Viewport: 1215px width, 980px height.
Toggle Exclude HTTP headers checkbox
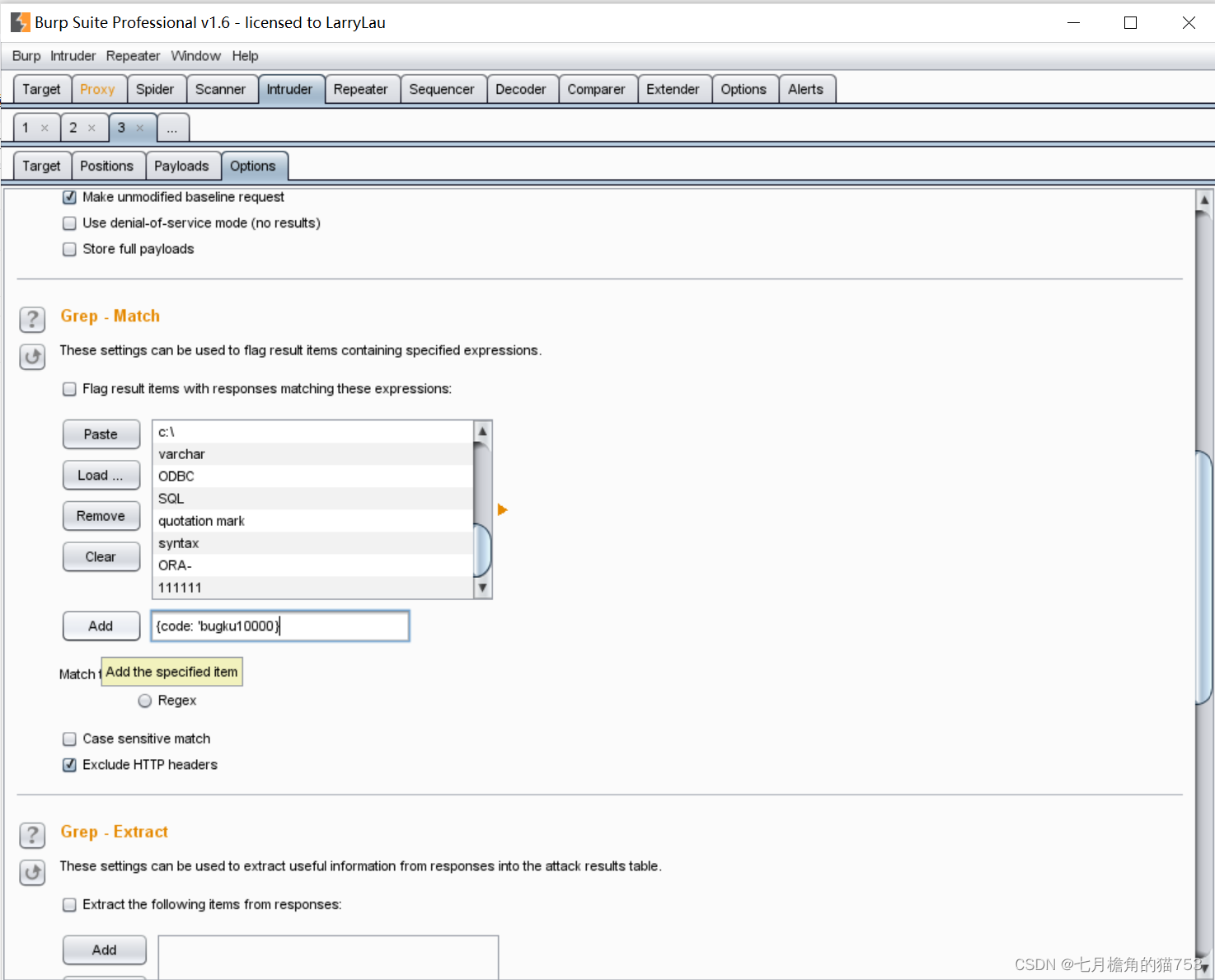70,765
